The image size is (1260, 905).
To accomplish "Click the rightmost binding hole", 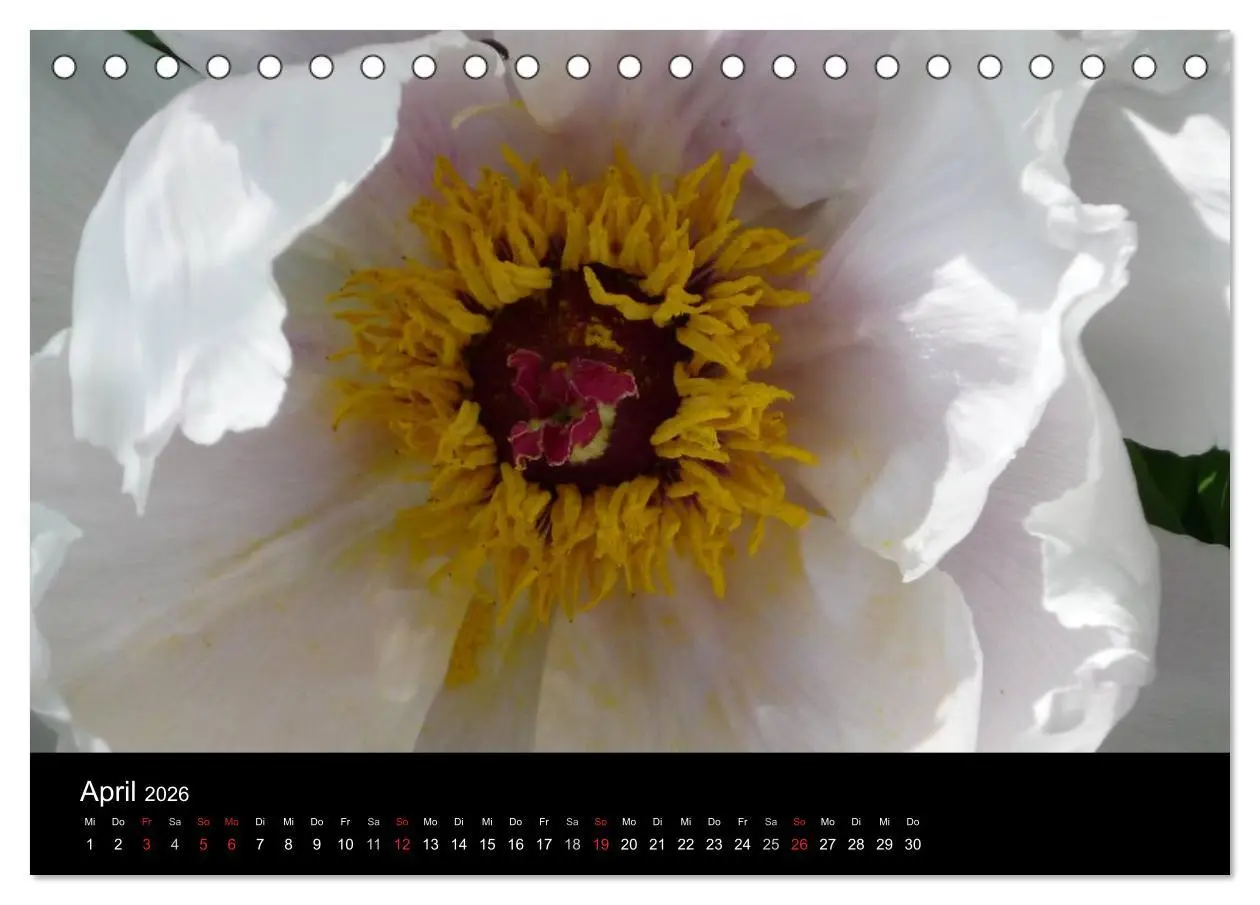I will pos(1195,67).
